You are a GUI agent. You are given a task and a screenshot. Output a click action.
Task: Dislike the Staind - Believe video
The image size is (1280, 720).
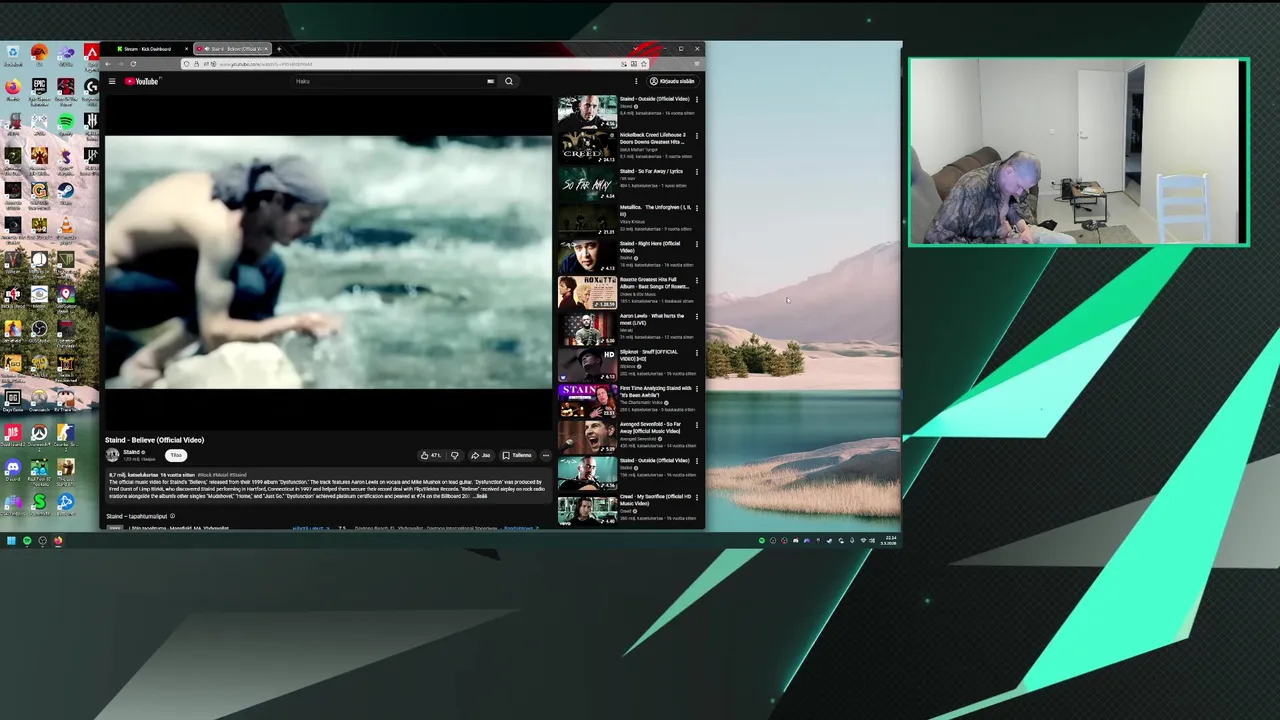point(454,455)
